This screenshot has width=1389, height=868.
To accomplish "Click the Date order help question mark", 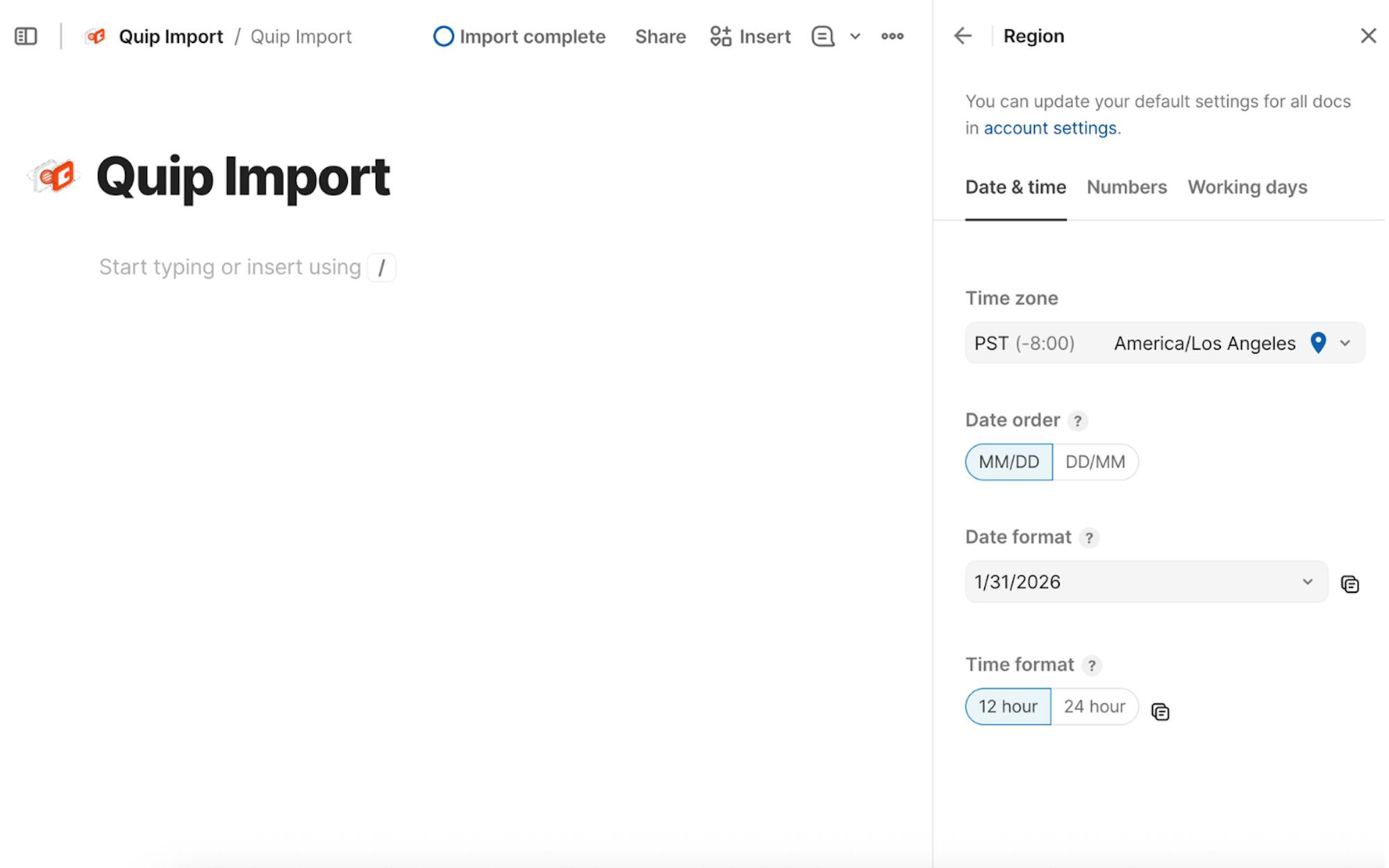I will tap(1077, 421).
